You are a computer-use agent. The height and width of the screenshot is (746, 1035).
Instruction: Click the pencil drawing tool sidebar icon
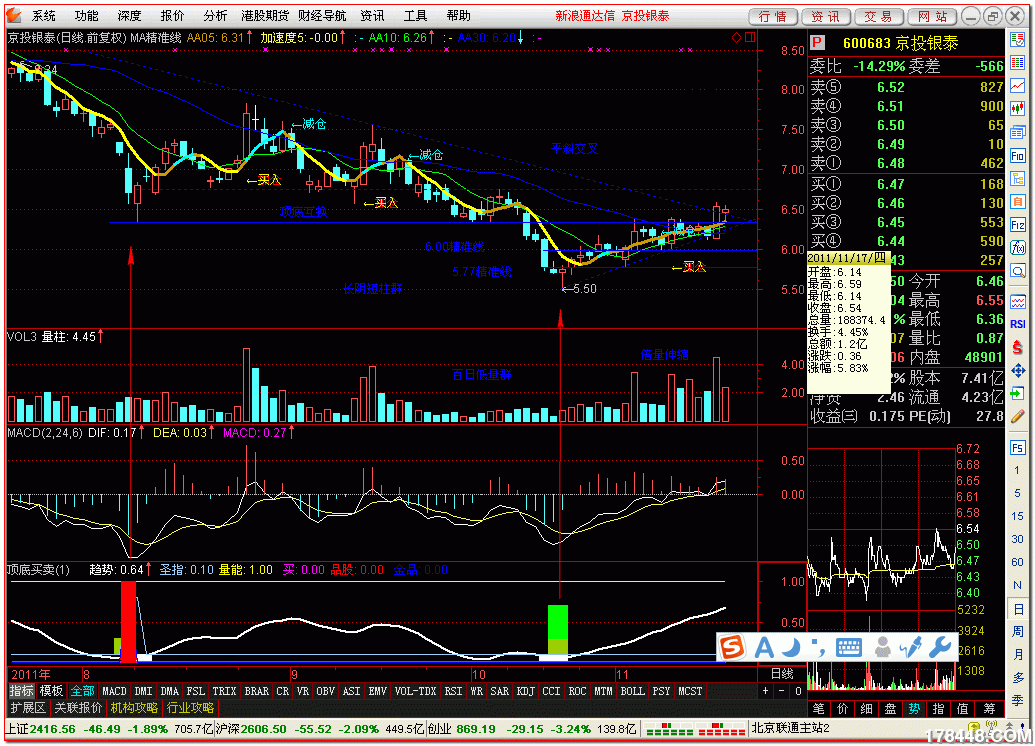coord(1017,417)
